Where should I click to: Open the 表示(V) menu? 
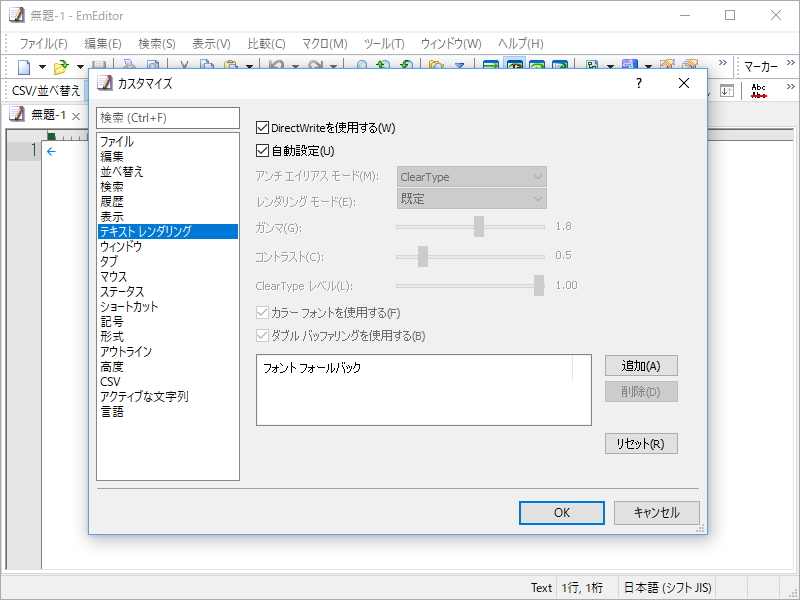click(x=211, y=44)
